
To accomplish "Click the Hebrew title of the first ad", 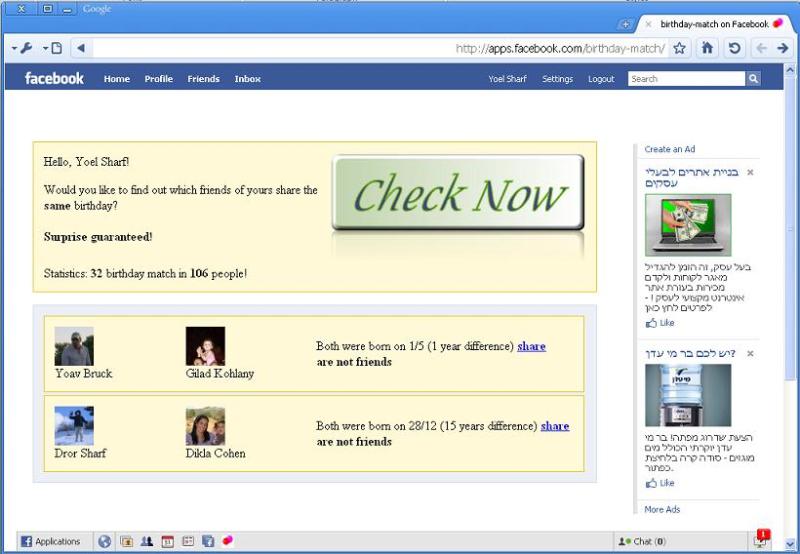I will coord(691,178).
